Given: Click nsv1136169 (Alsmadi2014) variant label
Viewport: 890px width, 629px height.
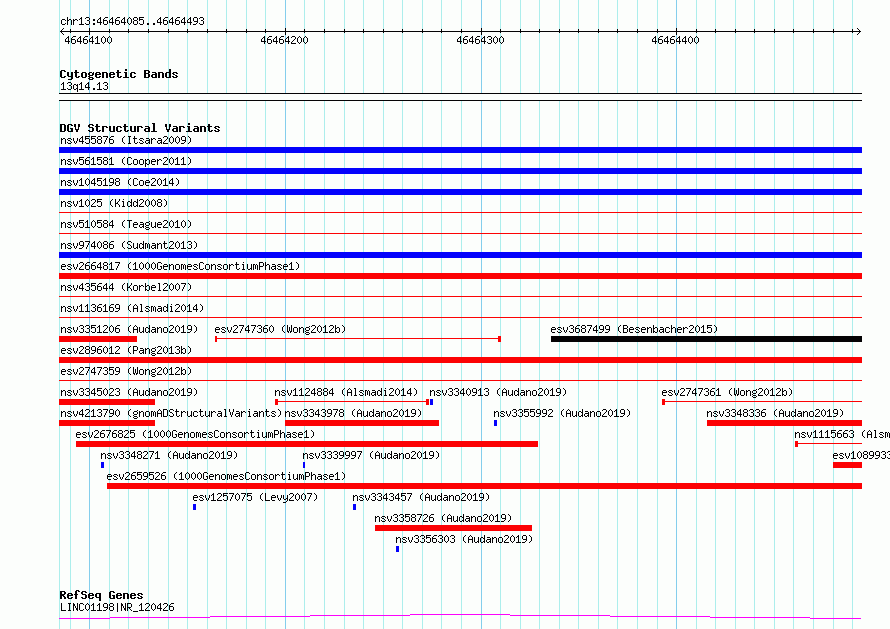Looking at the screenshot, I should (x=132, y=308).
